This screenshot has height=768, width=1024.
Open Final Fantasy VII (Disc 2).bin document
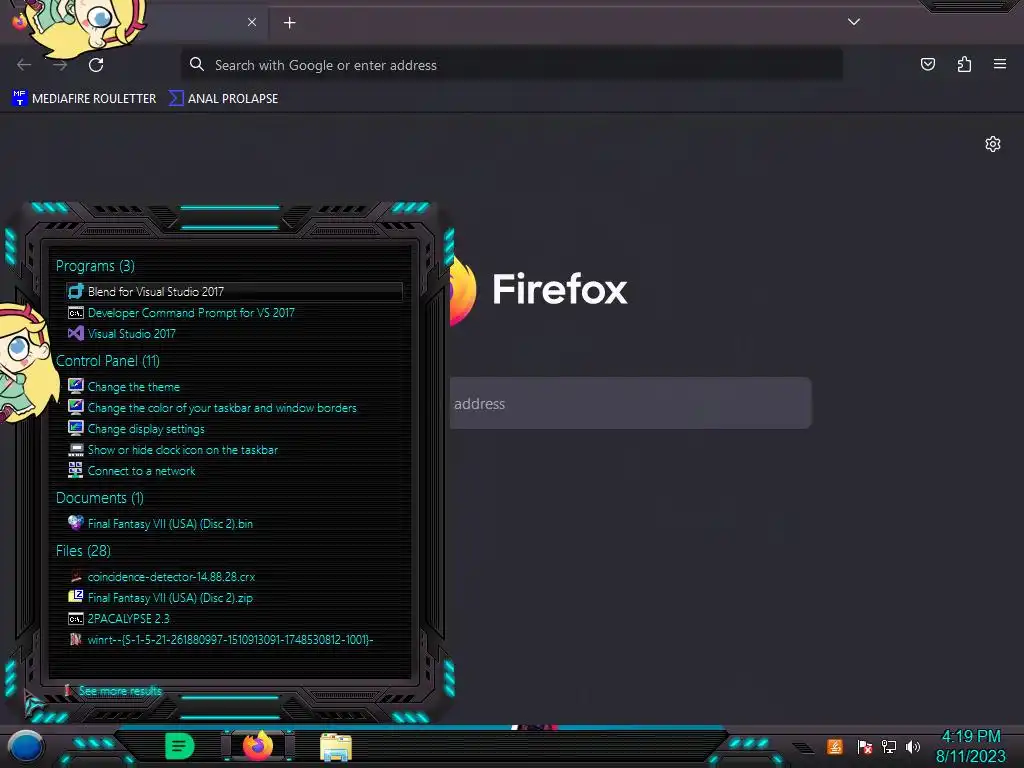pos(170,524)
